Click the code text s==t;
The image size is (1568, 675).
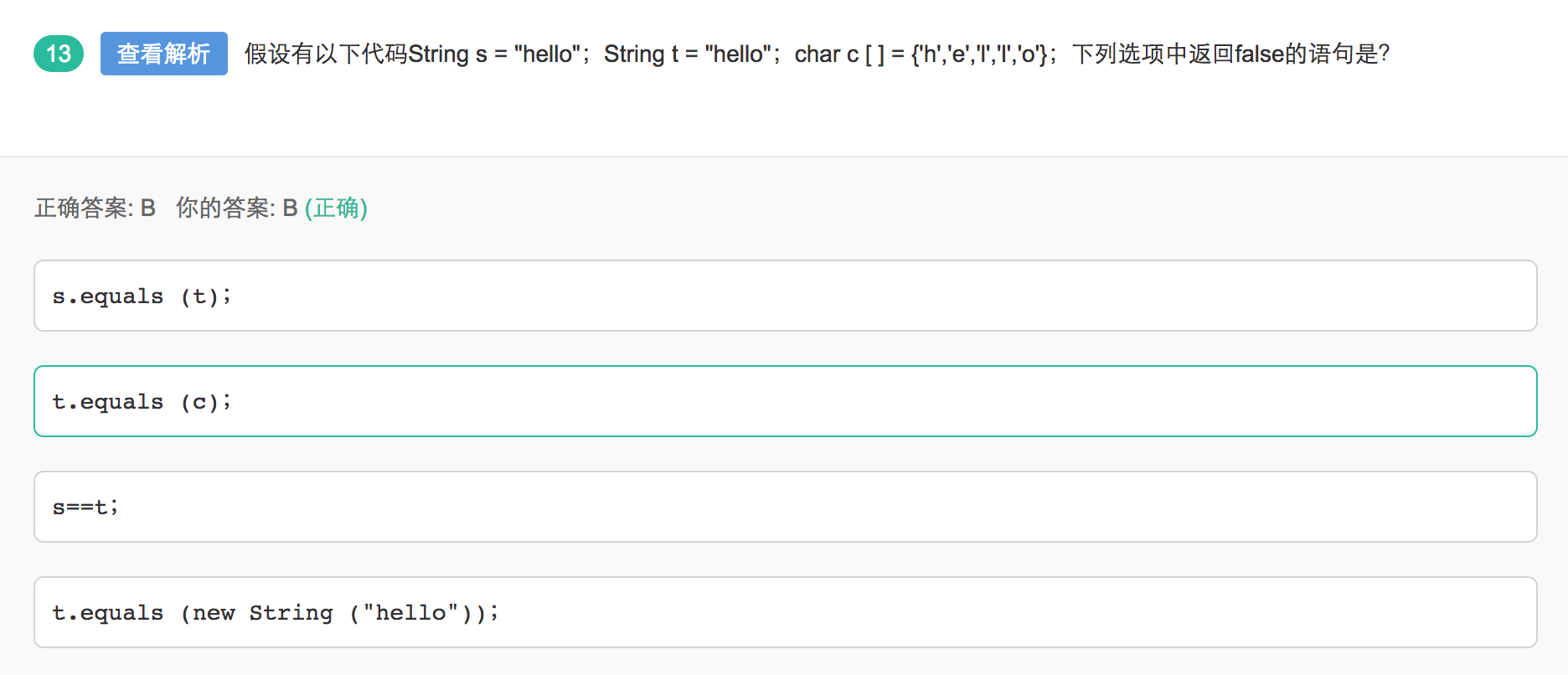point(85,507)
